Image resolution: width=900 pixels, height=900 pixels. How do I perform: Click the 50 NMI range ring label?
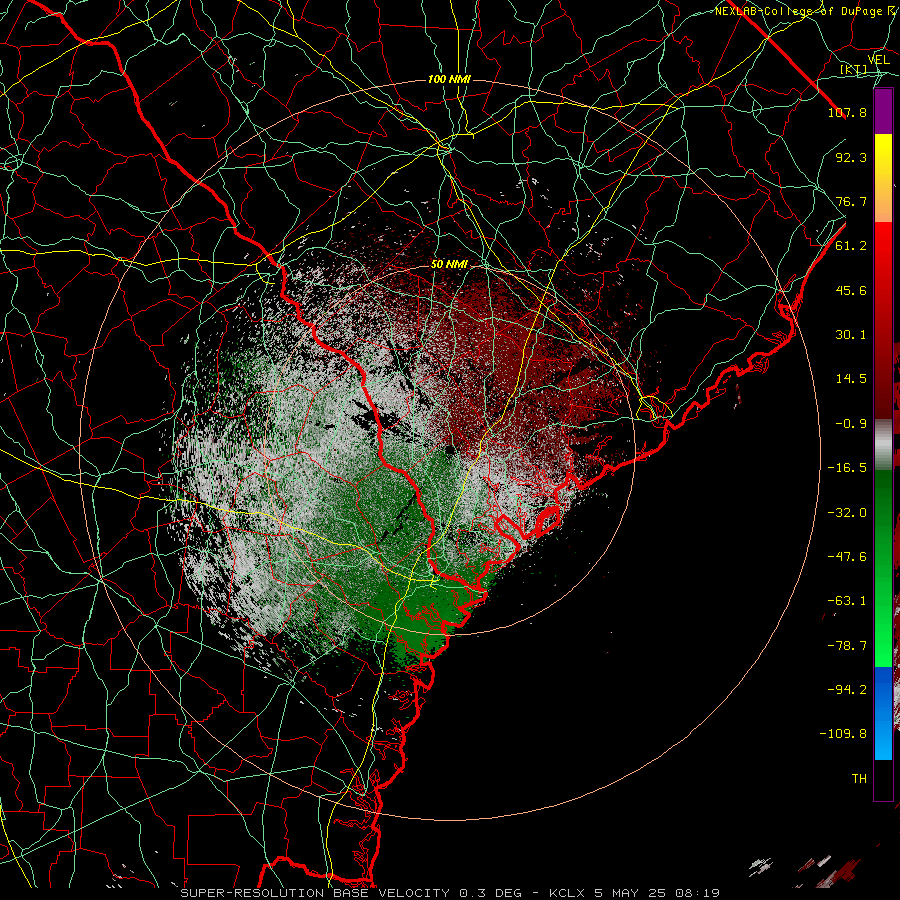pos(449,264)
